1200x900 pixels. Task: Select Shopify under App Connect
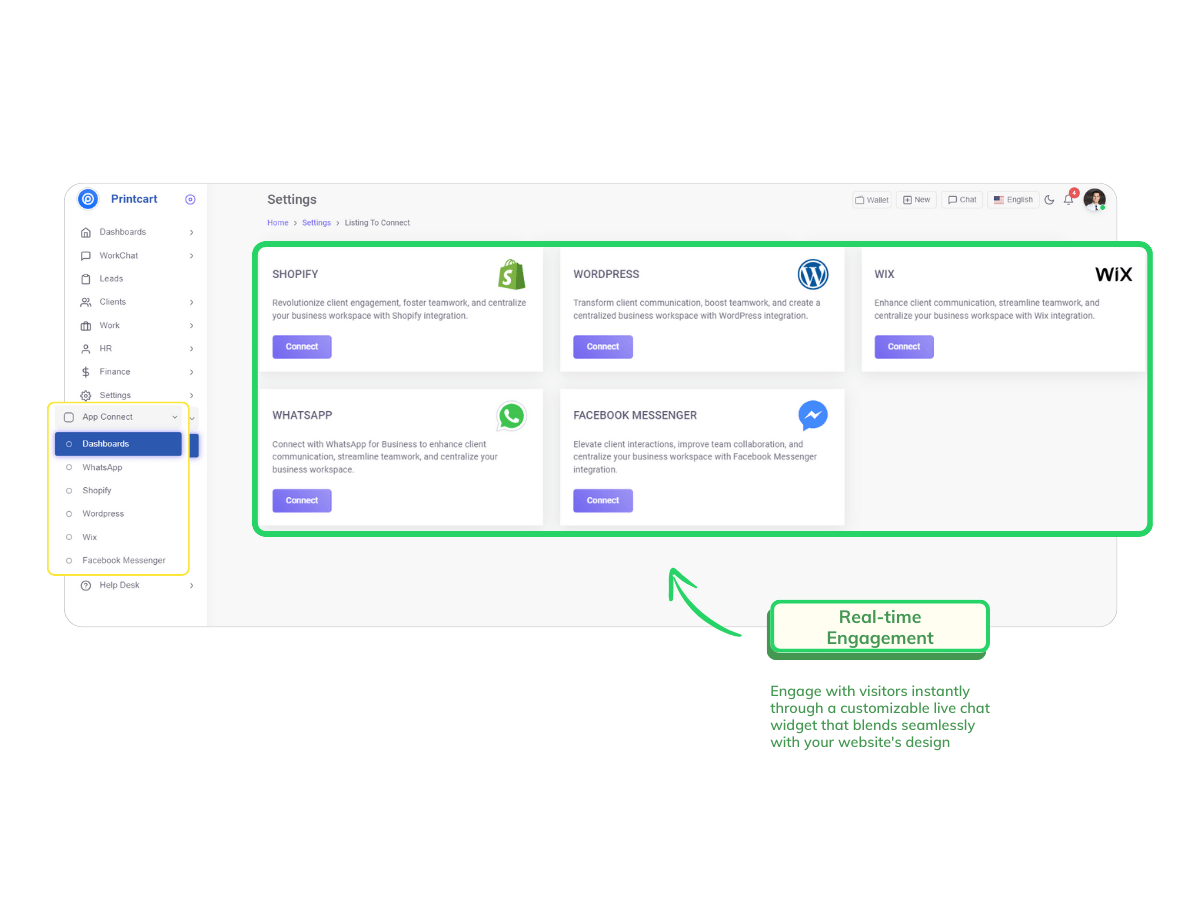[97, 490]
